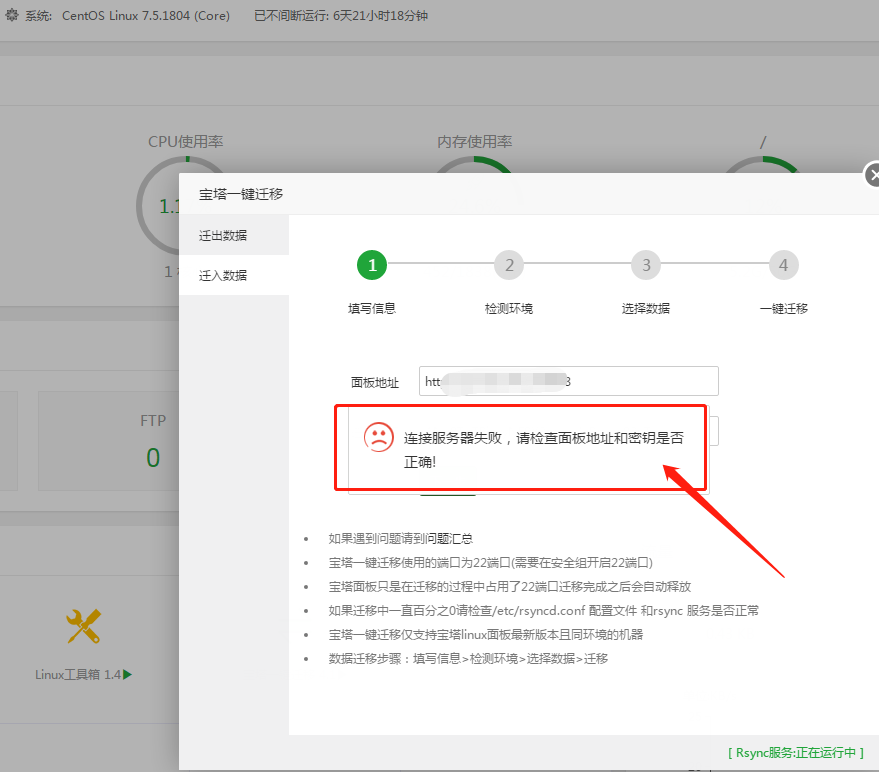This screenshot has width=879, height=772.
Task: Click the tip about 宝塔linux面板最新版本
Action: (485, 635)
